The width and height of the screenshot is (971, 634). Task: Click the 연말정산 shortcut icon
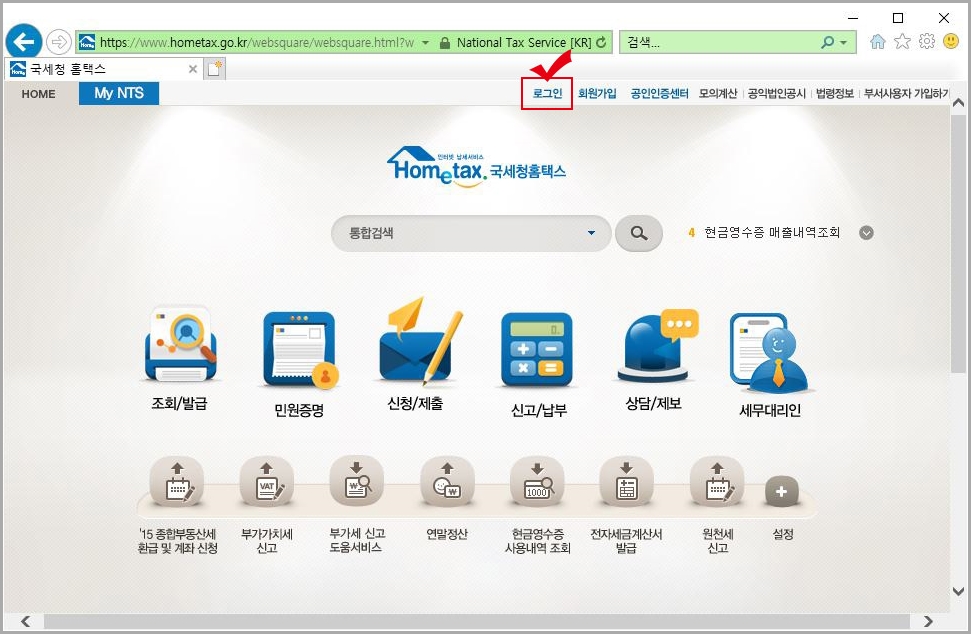click(x=447, y=482)
